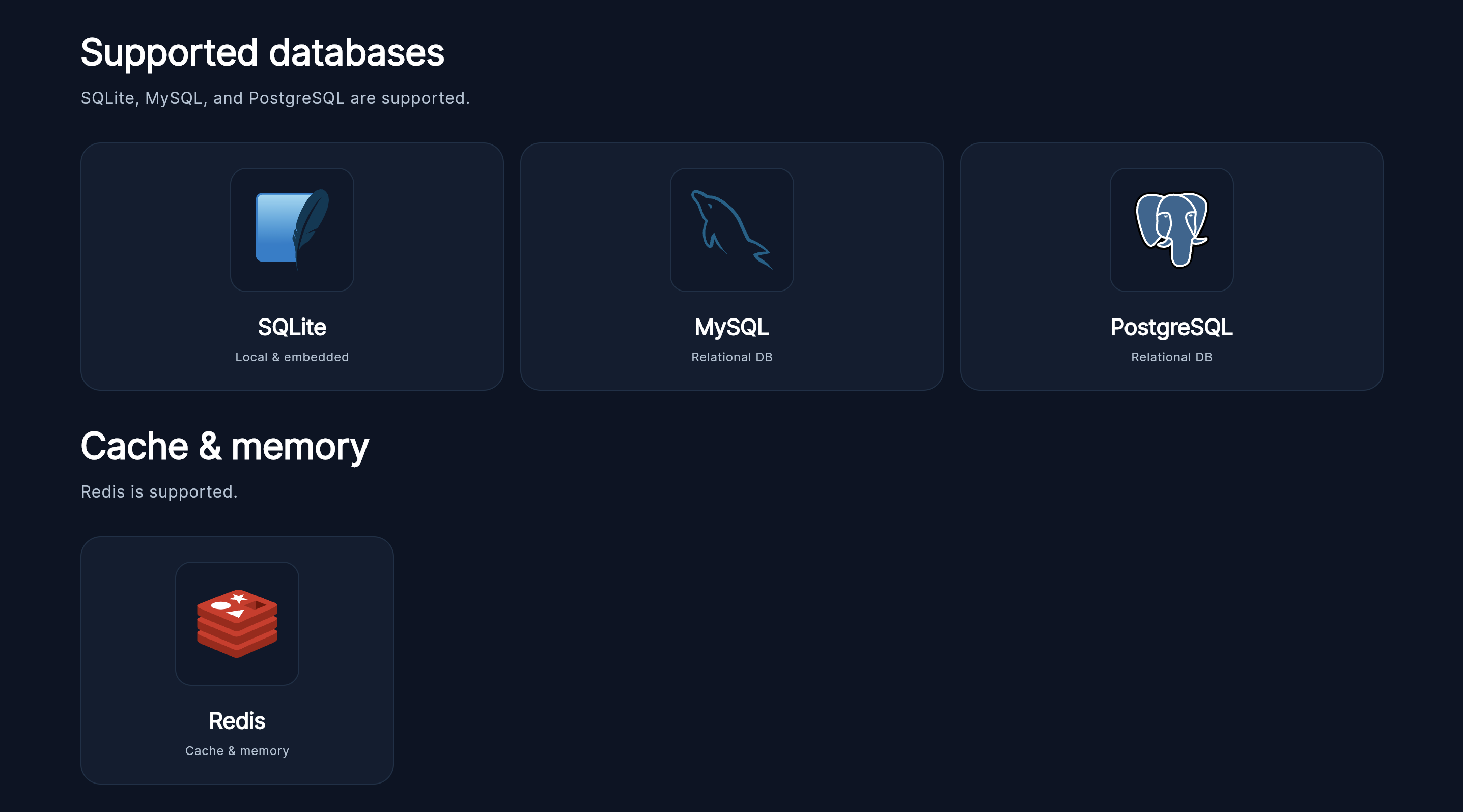Click the MySQL dolphin logo icon
The width and height of the screenshot is (1463, 812).
tap(731, 229)
